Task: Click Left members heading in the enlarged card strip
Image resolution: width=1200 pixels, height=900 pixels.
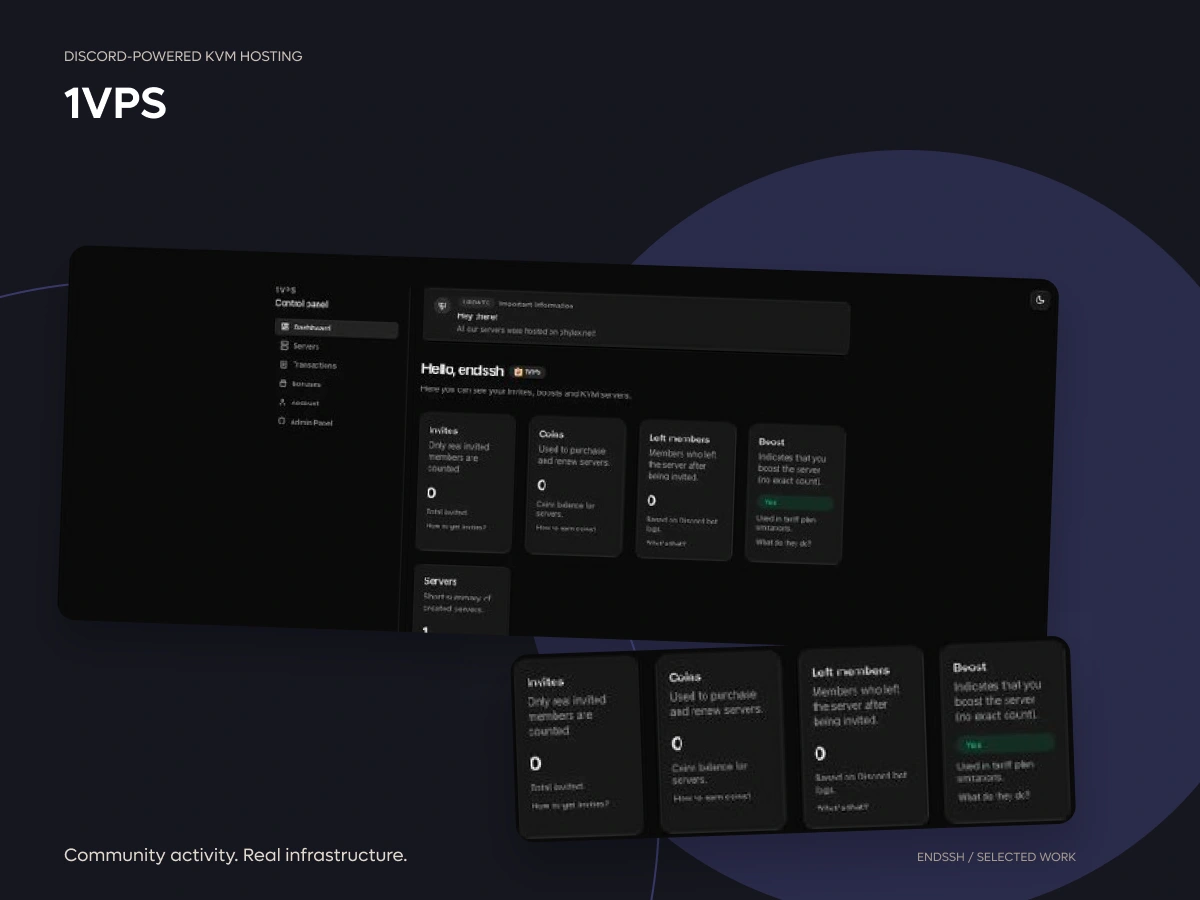Action: 850,671
